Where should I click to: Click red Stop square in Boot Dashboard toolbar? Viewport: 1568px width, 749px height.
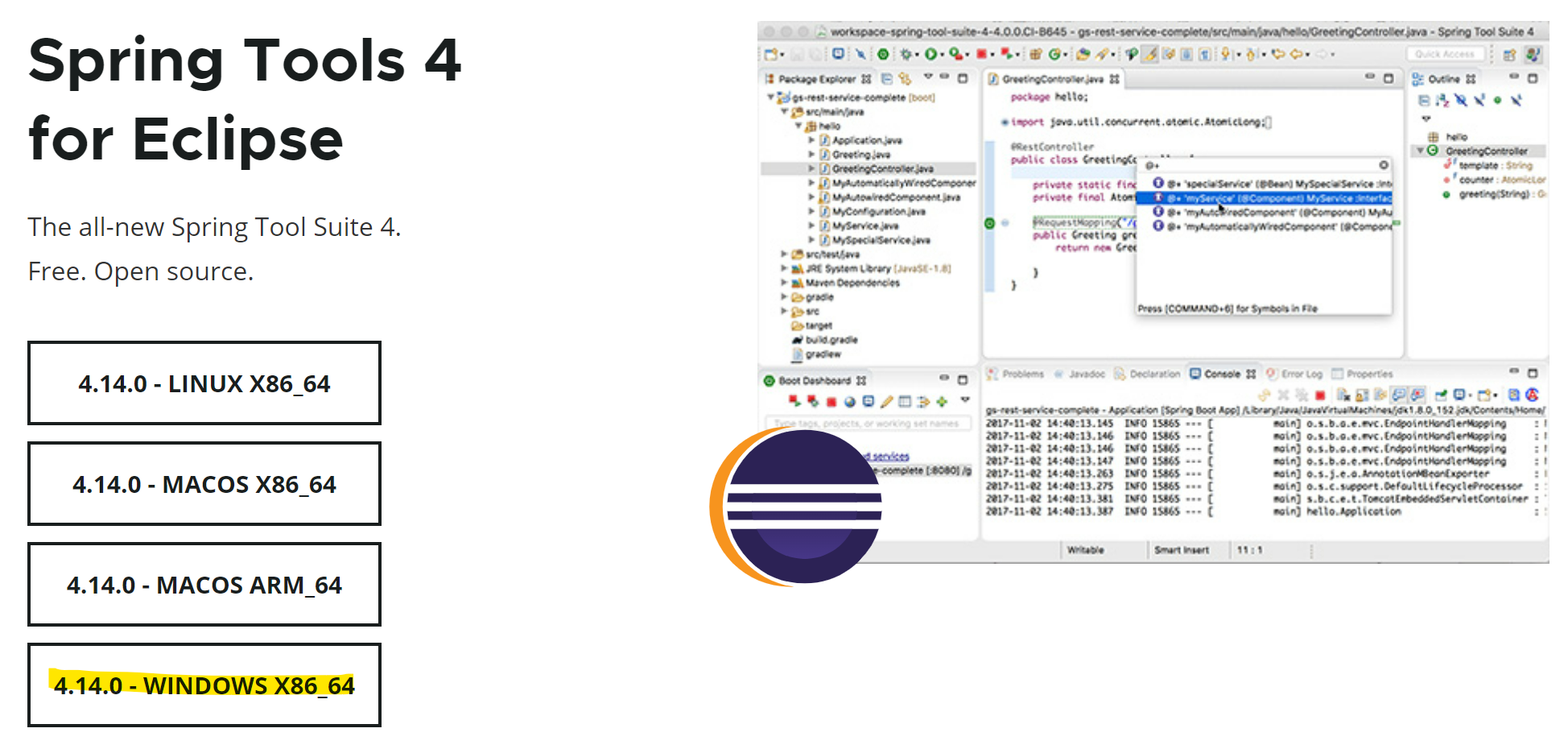tap(831, 402)
